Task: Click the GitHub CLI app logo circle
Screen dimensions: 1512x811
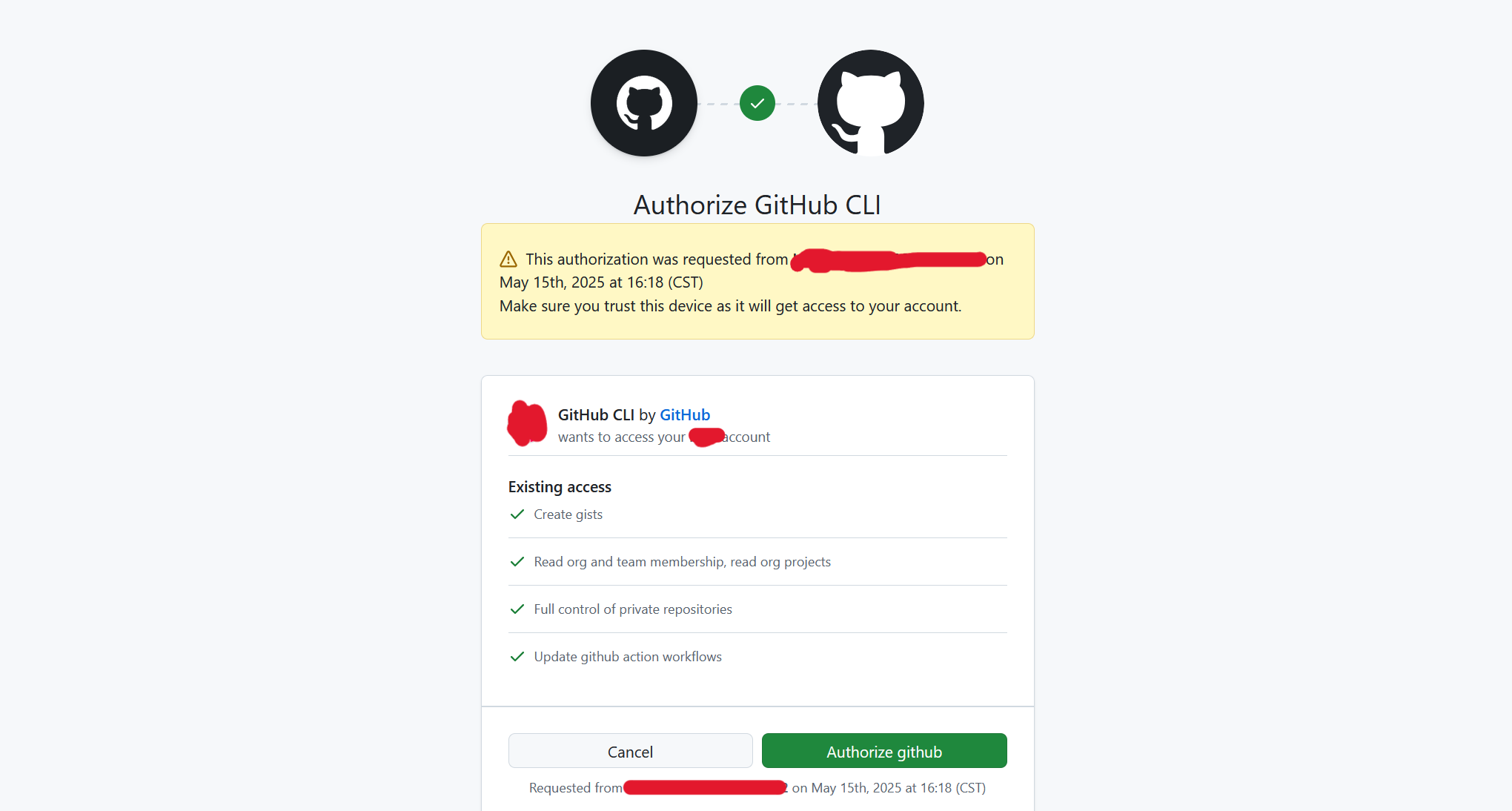Action: click(643, 103)
